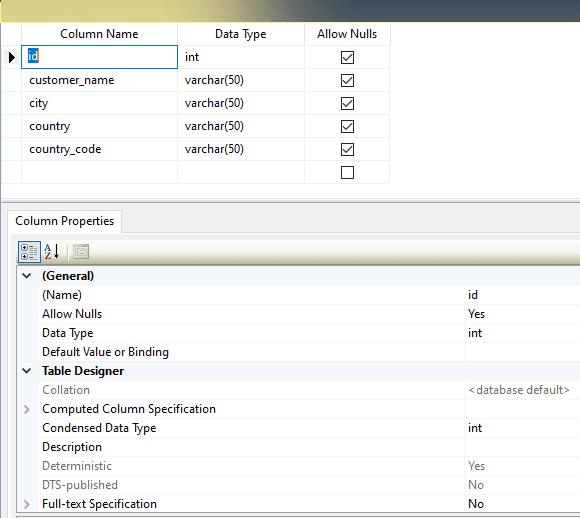
Task: Click the id column name field
Action: point(100,57)
